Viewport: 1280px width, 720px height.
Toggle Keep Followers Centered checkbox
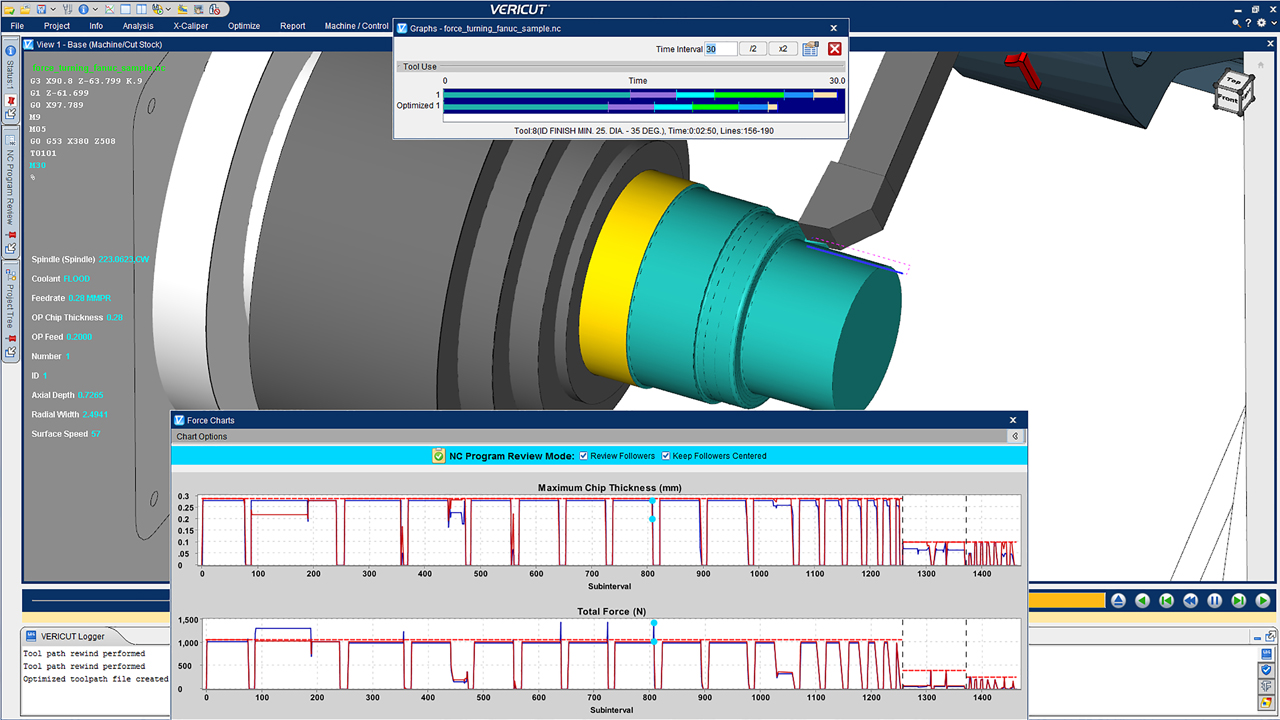coord(666,456)
